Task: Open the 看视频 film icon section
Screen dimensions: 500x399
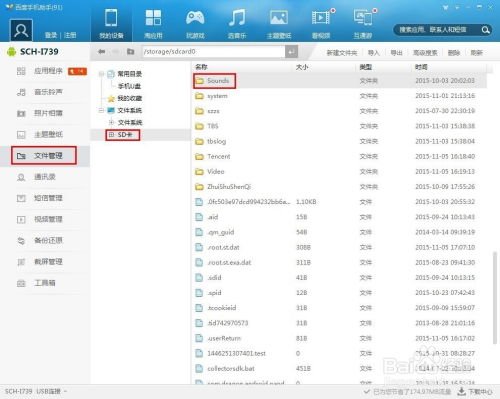Action: click(321, 23)
